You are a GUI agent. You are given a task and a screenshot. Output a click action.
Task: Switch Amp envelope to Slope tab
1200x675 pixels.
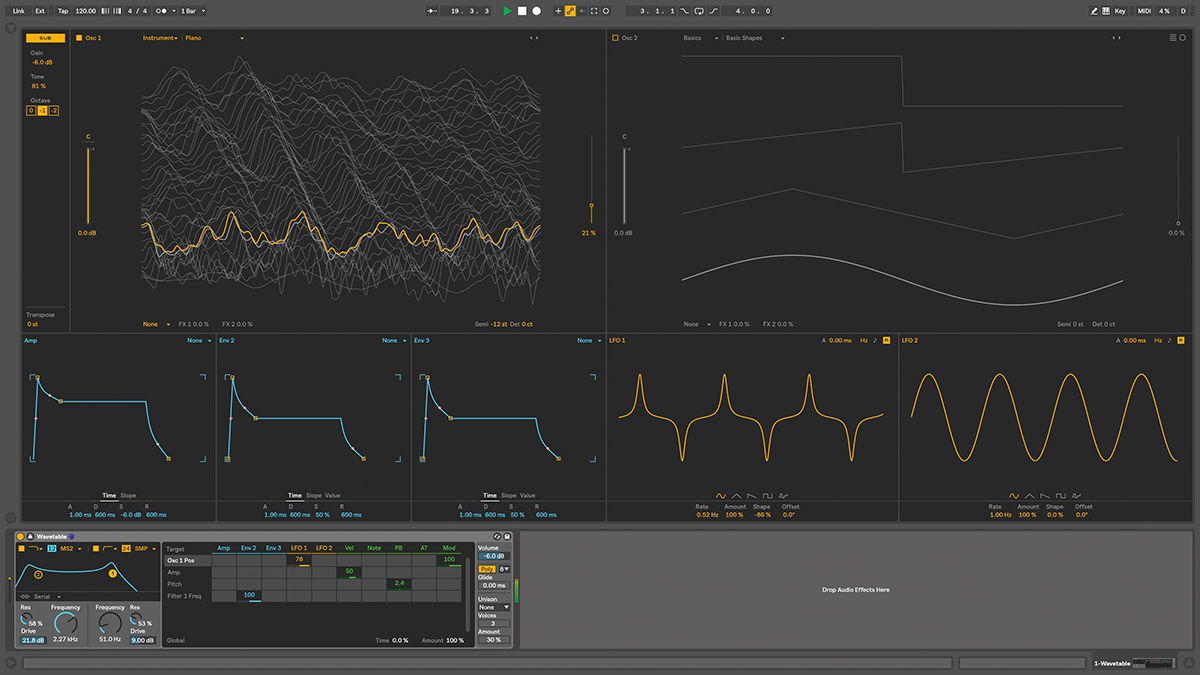pyautogui.click(x=128, y=495)
